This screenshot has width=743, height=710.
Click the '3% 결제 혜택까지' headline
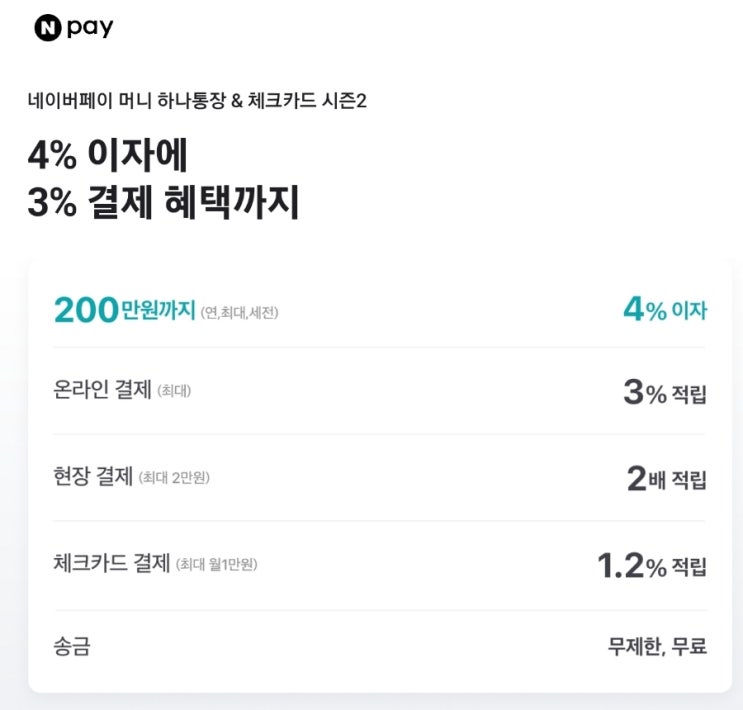click(163, 202)
